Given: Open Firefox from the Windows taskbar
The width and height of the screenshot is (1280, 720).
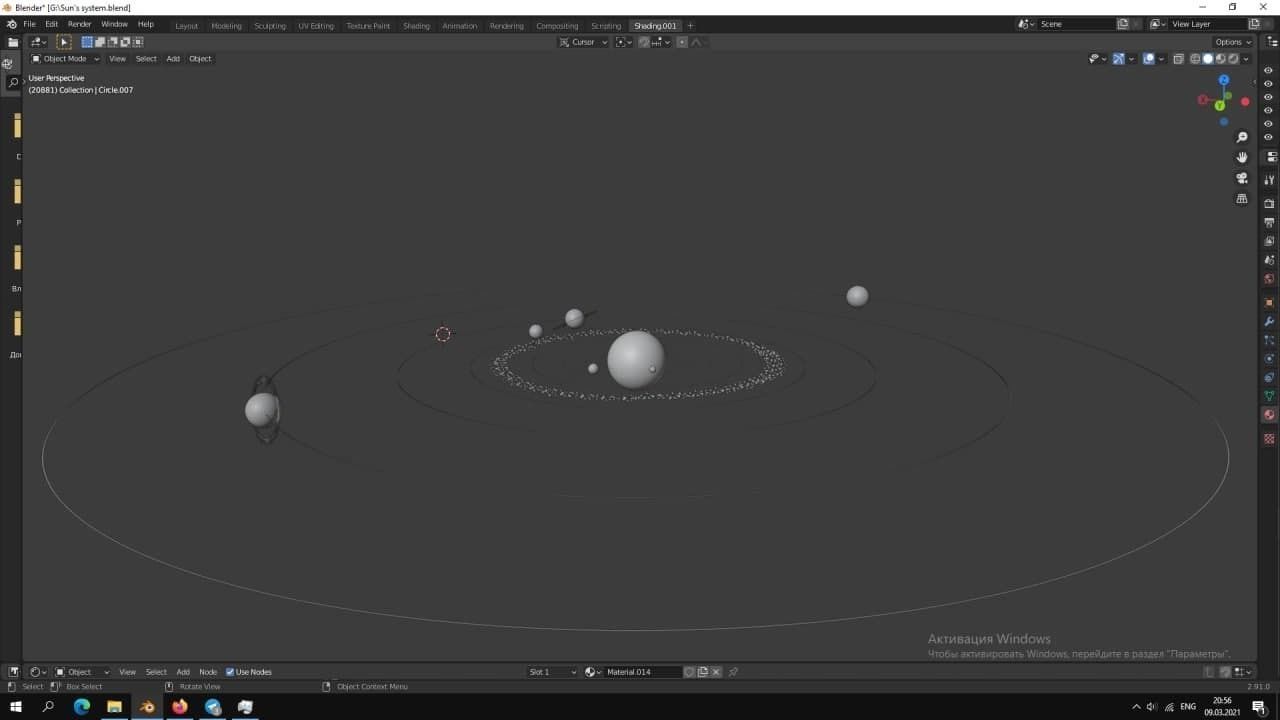Looking at the screenshot, I should (x=180, y=707).
